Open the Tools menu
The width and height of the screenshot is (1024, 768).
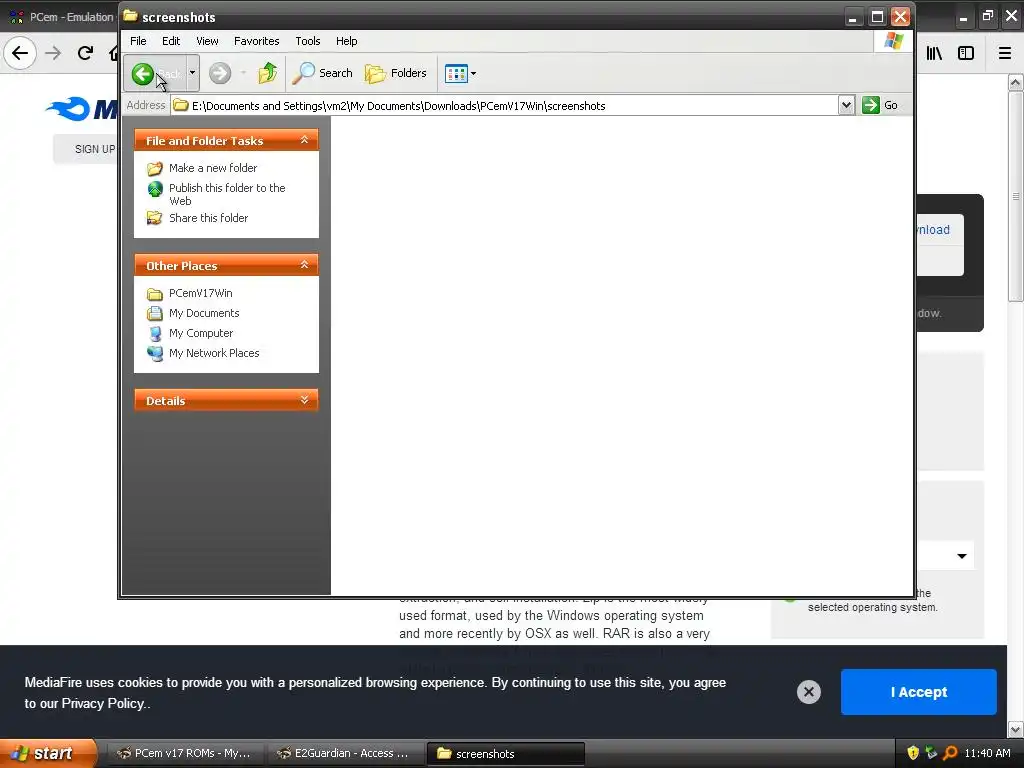(308, 41)
